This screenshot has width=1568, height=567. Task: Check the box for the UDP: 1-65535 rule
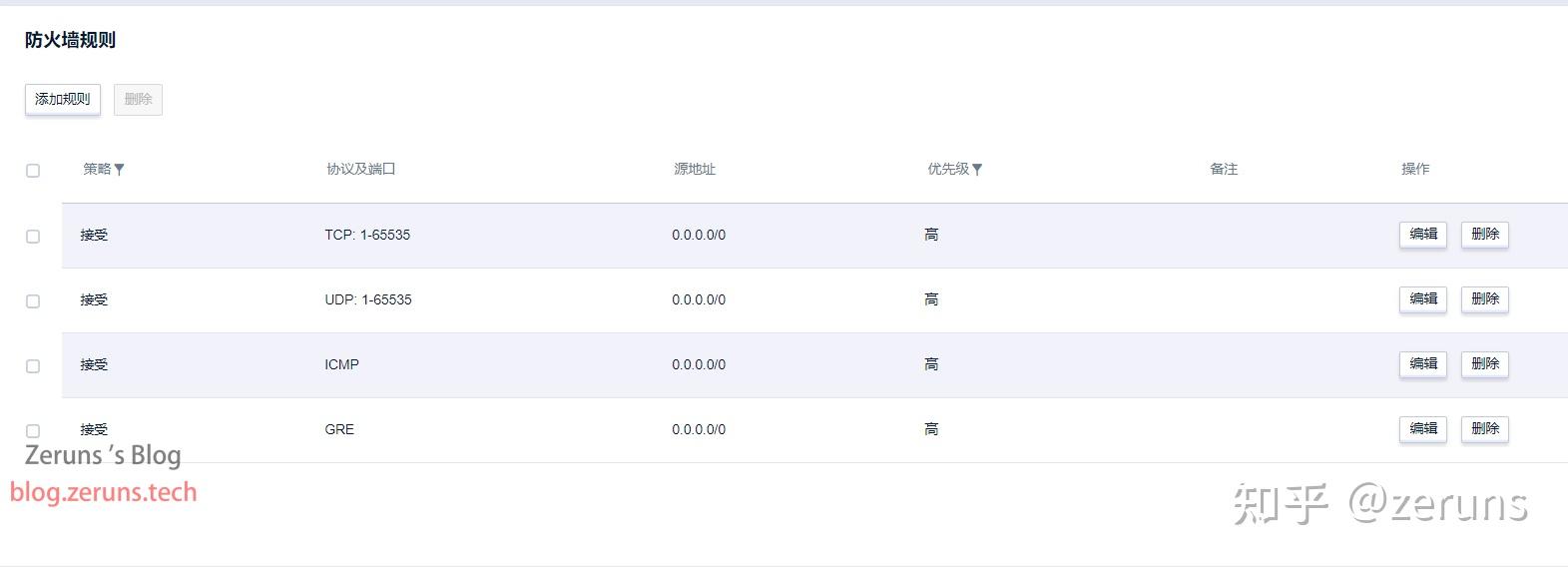[33, 301]
